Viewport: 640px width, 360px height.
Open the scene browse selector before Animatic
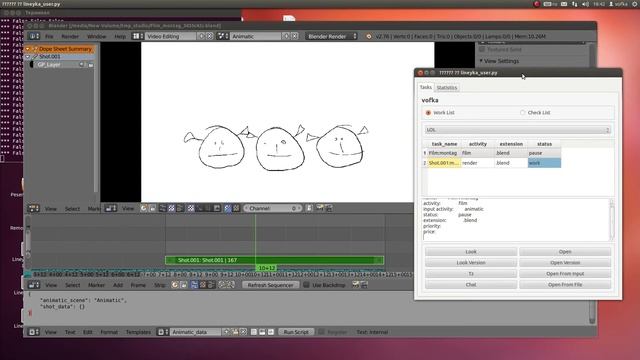[223, 36]
